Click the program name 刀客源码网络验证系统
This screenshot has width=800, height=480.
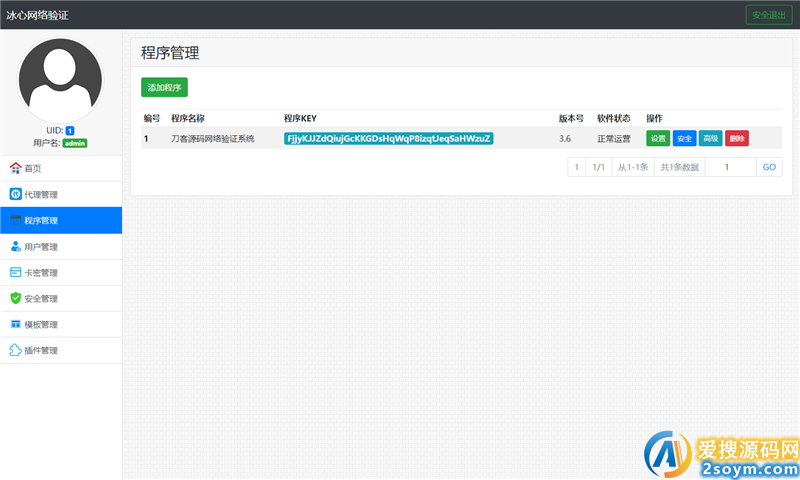(x=213, y=139)
